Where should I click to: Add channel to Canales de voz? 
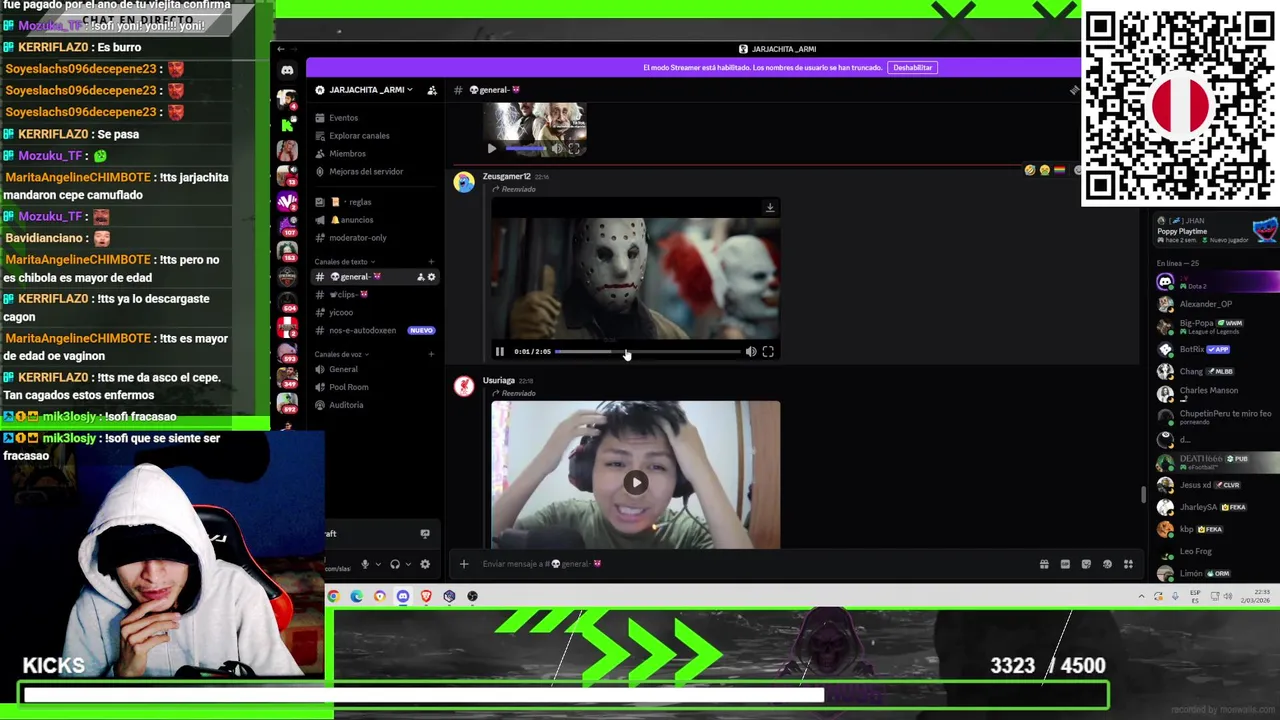click(432, 355)
